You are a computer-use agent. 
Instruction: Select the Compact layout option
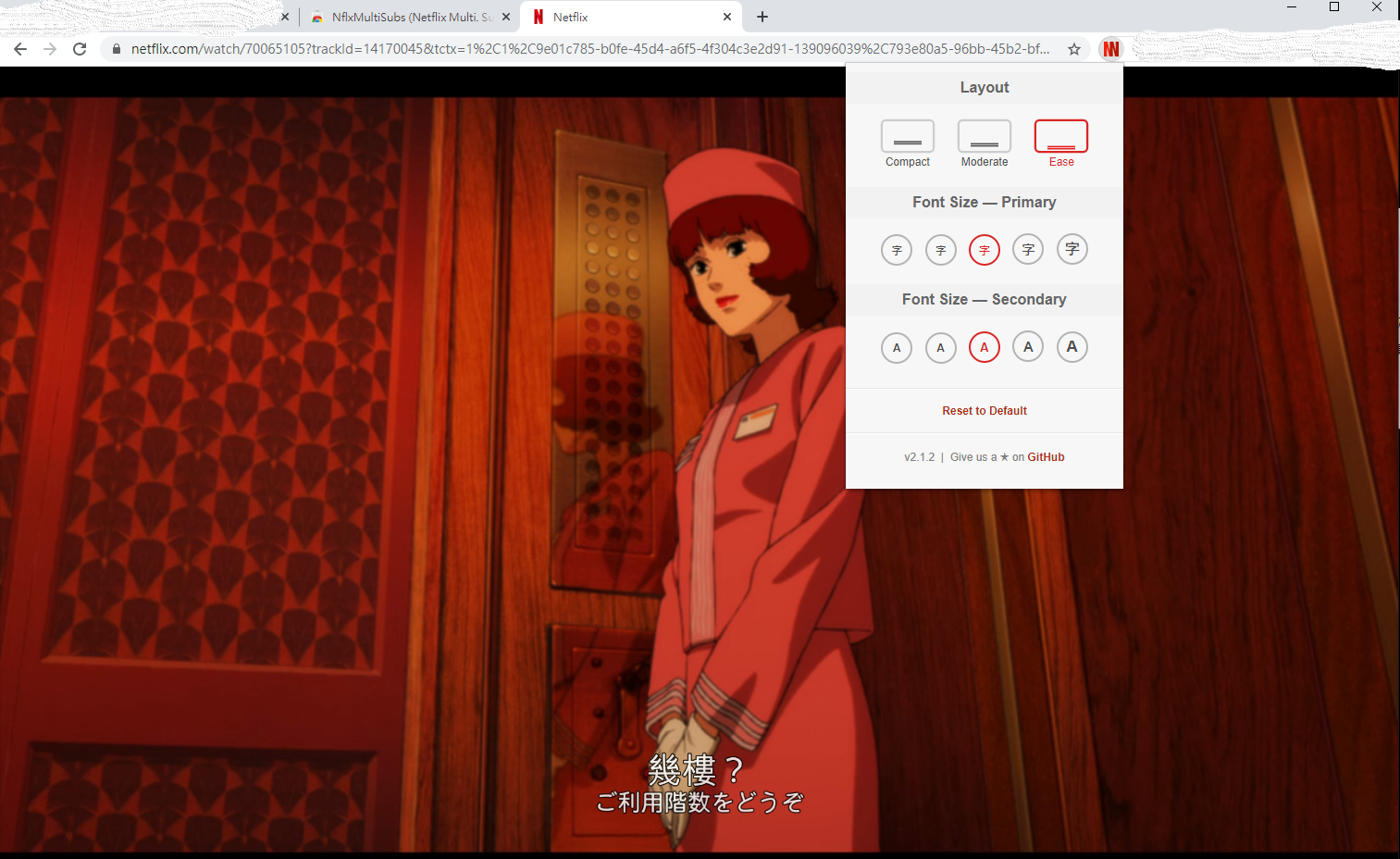point(908,143)
